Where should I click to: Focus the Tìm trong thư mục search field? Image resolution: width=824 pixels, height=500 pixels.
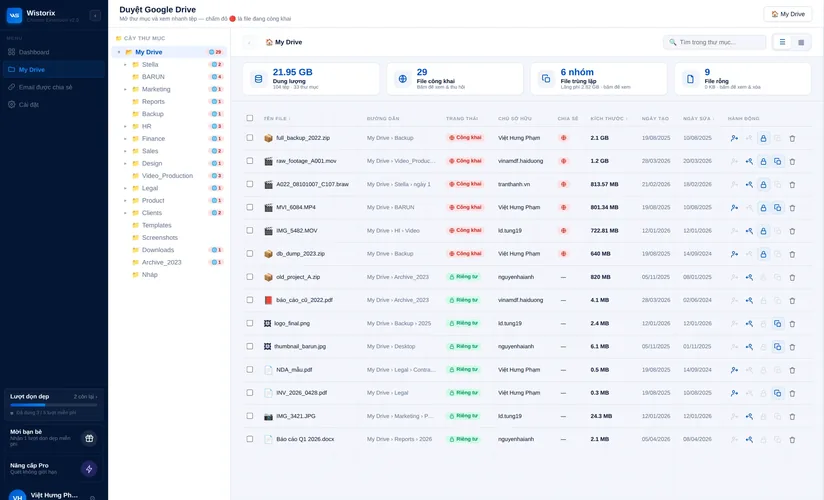tap(714, 42)
